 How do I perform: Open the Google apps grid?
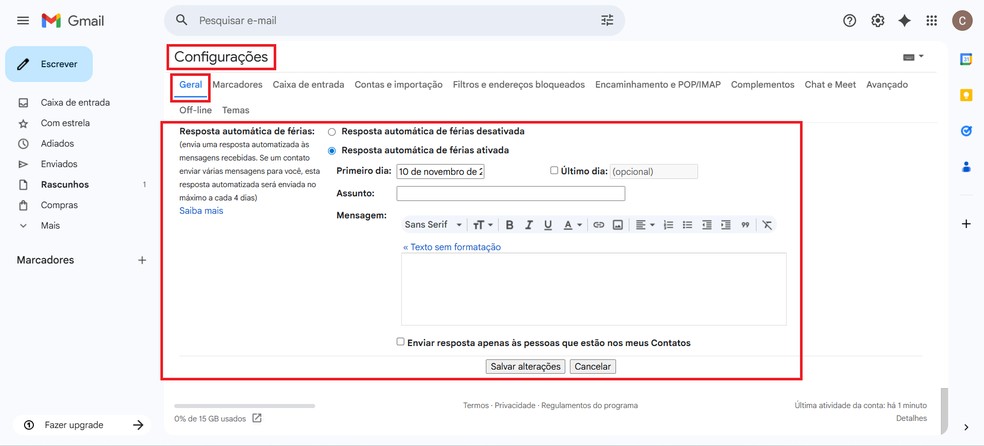pos(931,21)
